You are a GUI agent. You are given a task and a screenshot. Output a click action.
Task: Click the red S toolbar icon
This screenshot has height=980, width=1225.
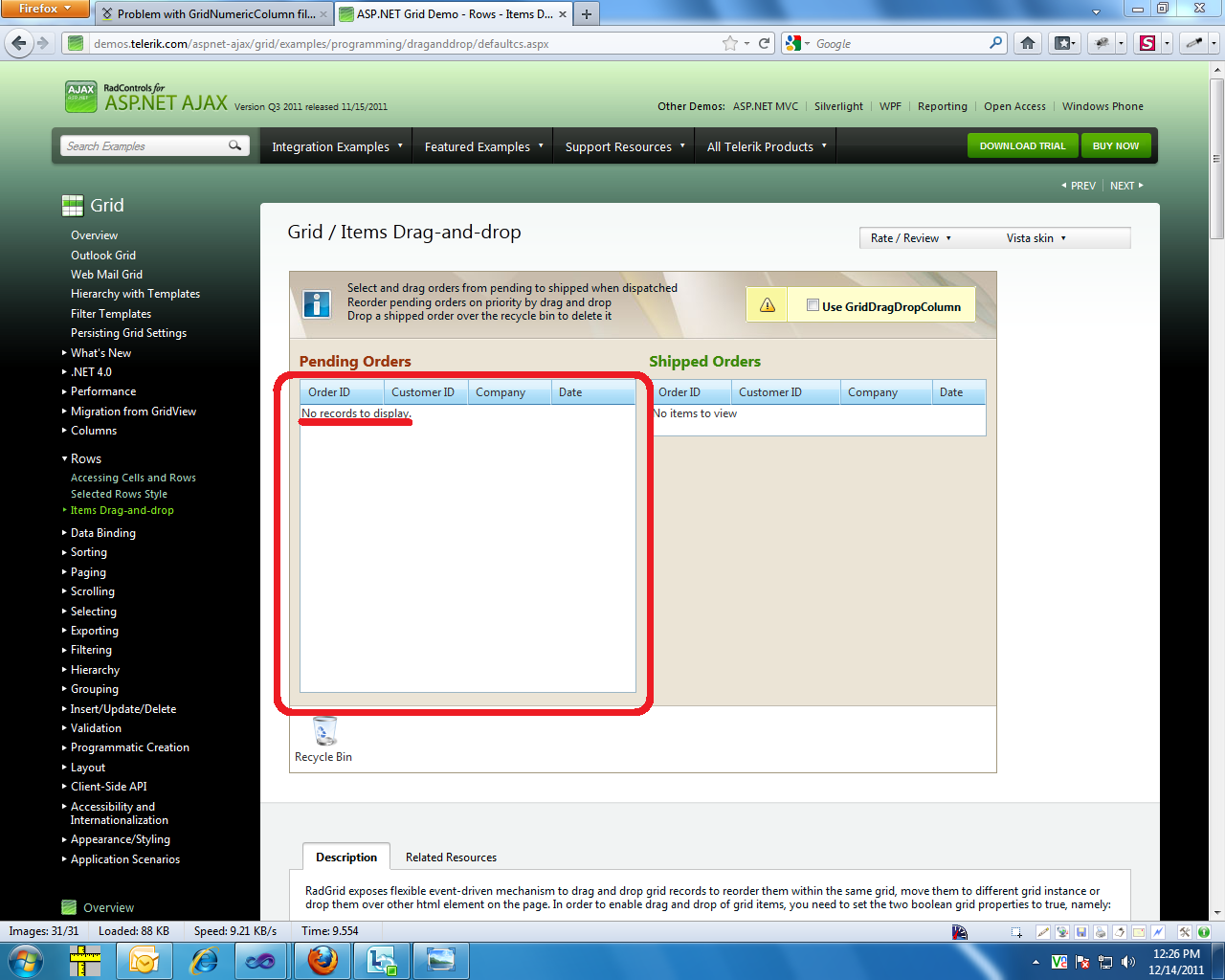(x=1148, y=43)
